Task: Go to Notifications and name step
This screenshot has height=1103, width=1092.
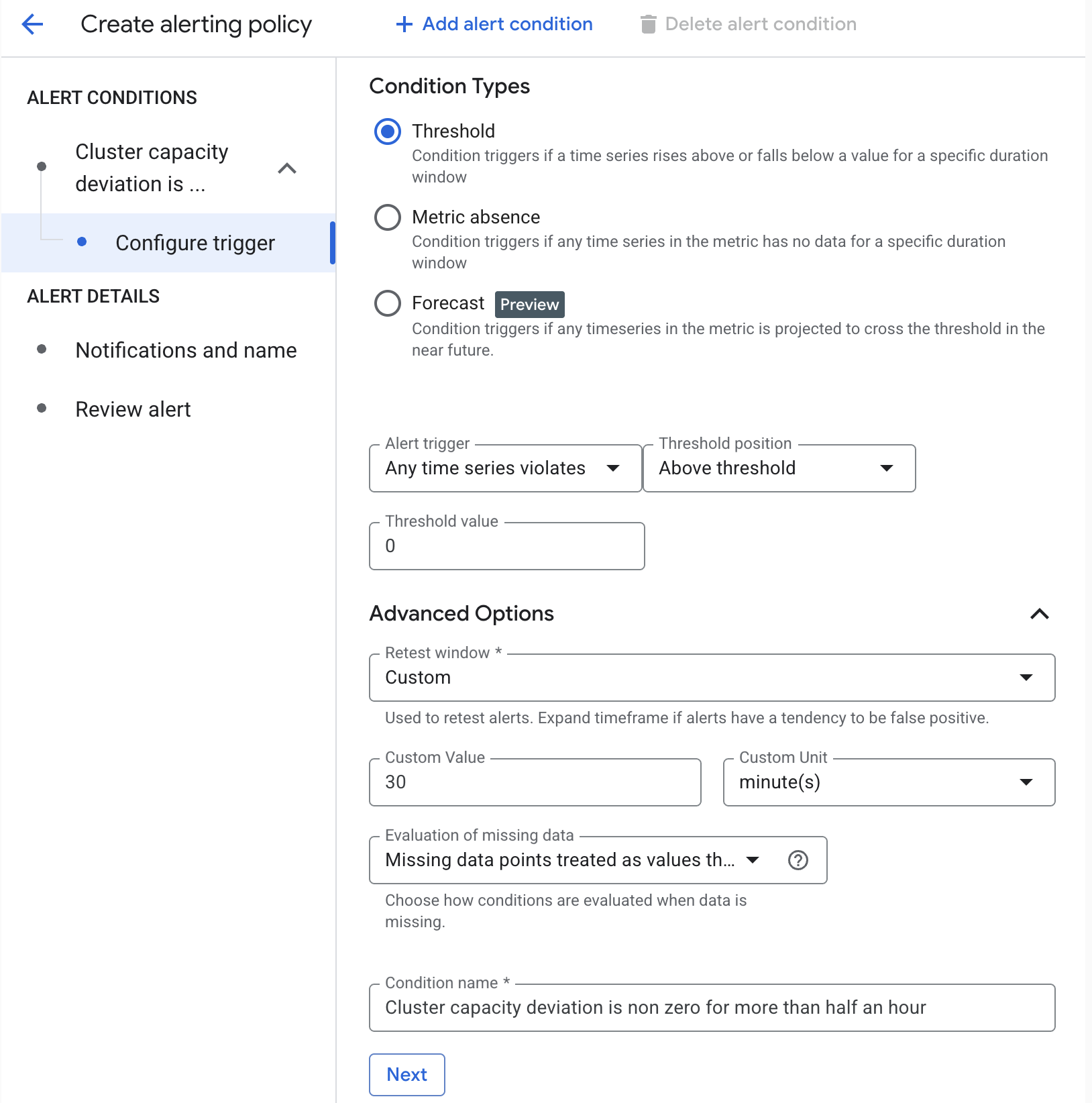Action: coord(186,350)
